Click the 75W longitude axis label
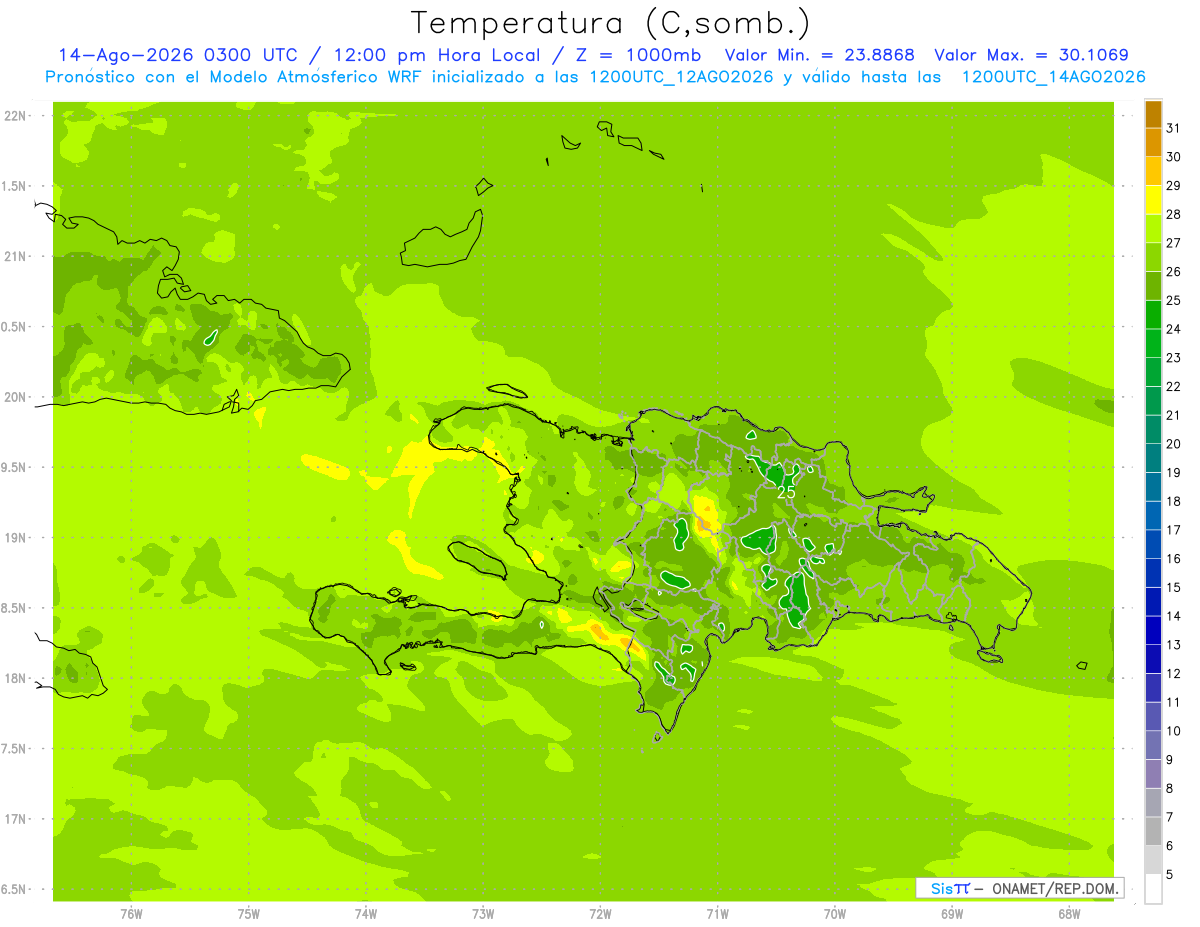The image size is (1200, 927). pos(249,914)
